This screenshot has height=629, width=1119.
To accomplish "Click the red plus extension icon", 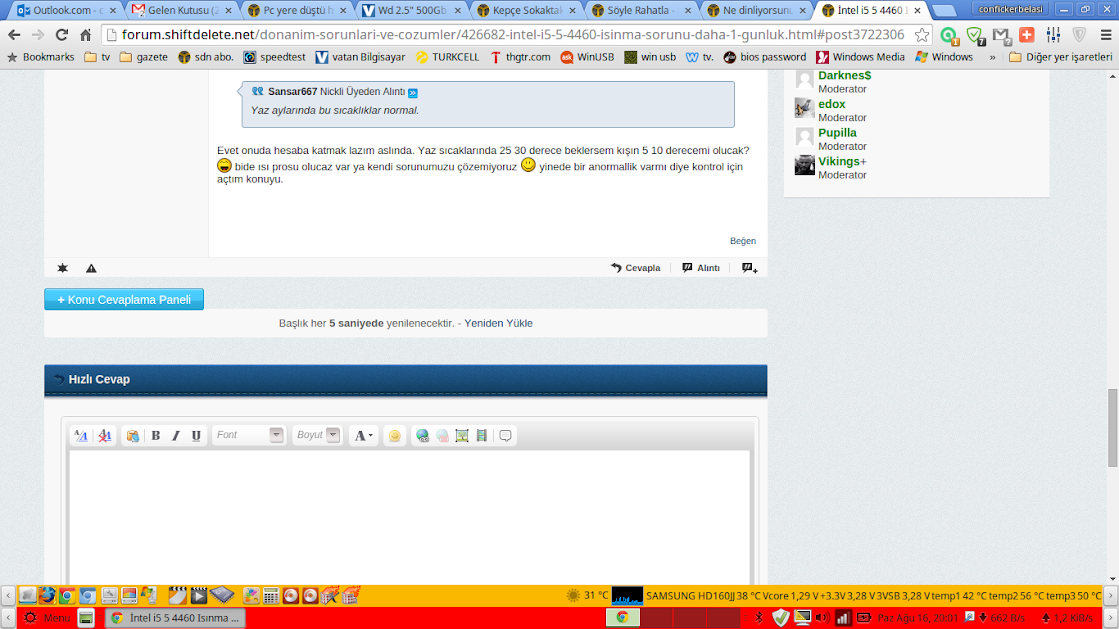I will click(x=1027, y=35).
